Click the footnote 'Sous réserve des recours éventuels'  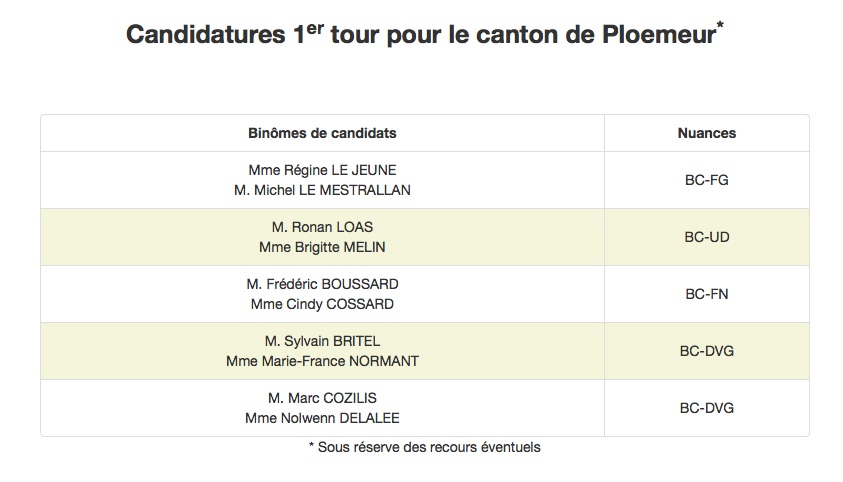point(429,447)
